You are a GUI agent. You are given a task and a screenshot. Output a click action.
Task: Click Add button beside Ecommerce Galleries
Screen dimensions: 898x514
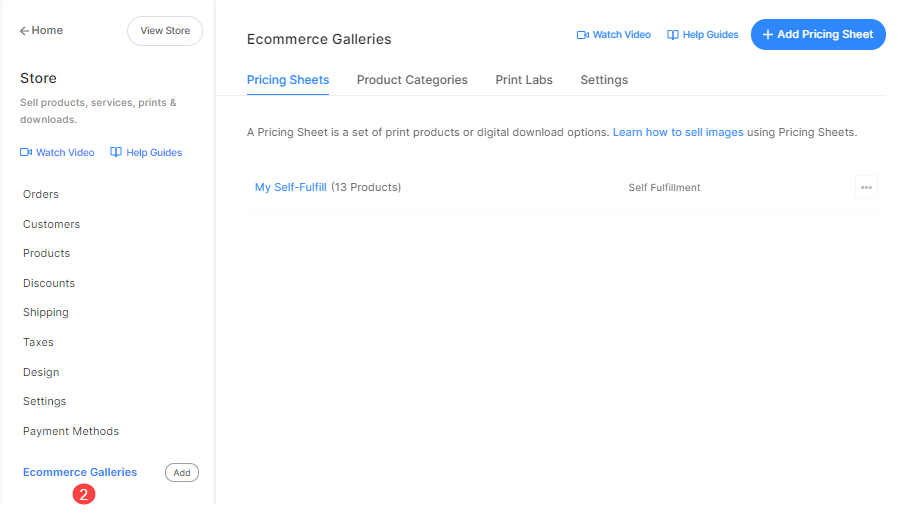coord(182,473)
